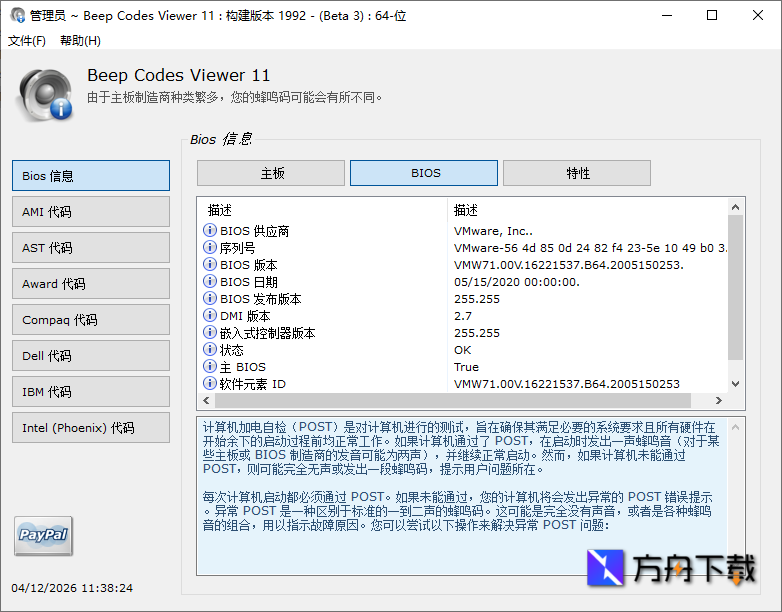Image resolution: width=782 pixels, height=612 pixels.
Task: Click the list vertical scrollbar thumb
Action: pyautogui.click(x=735, y=287)
